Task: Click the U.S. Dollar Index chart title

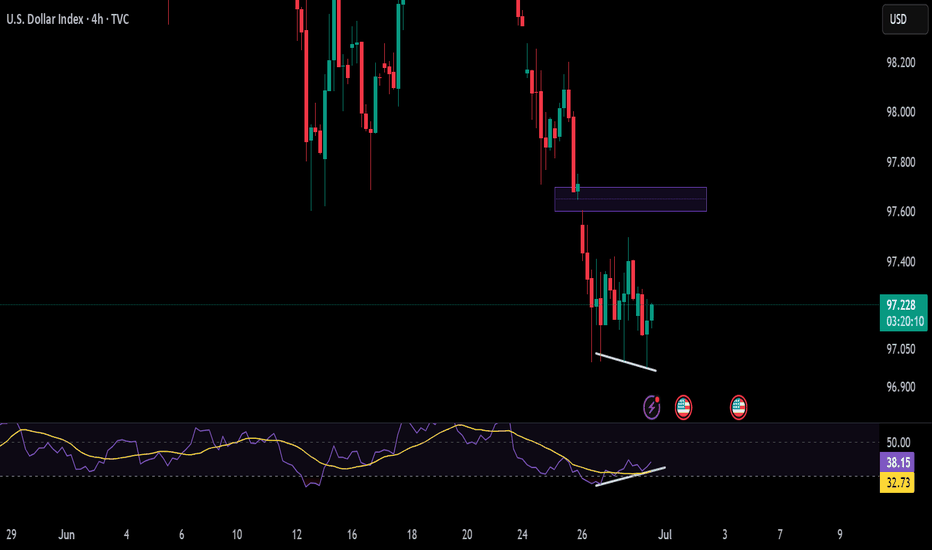Action: pos(67,19)
